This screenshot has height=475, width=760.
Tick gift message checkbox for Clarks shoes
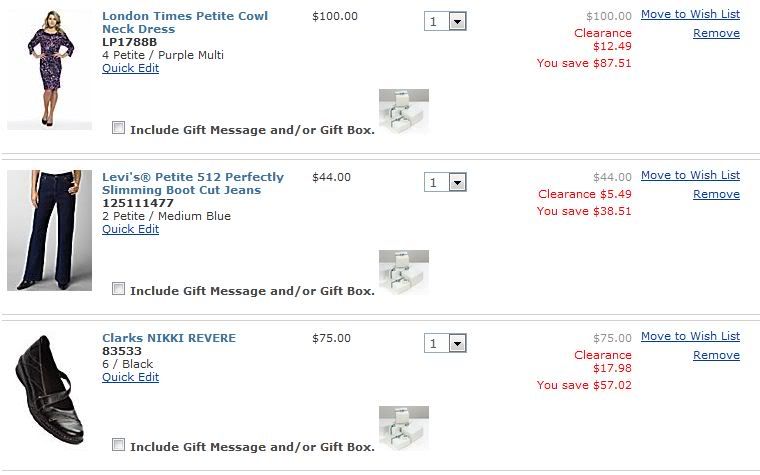click(119, 445)
